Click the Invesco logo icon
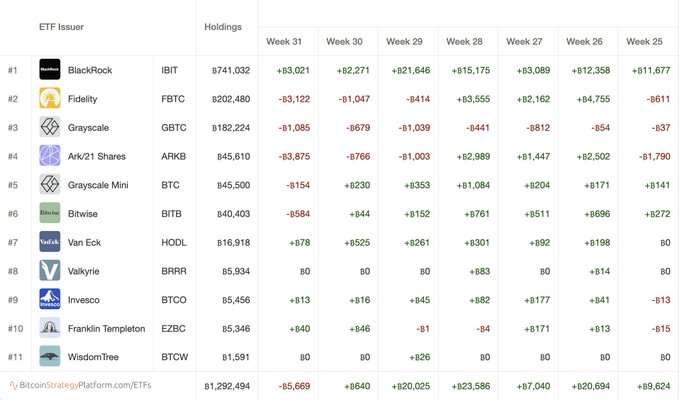This screenshot has height=400, width=679. (50, 299)
